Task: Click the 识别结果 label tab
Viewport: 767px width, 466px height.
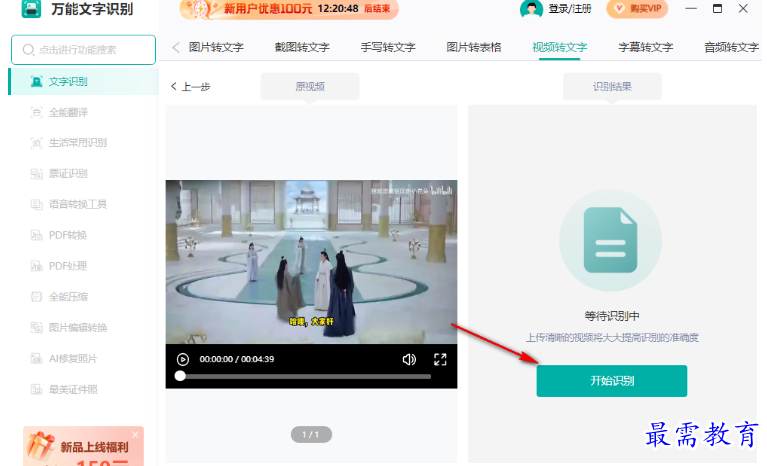Action: pyautogui.click(x=612, y=87)
